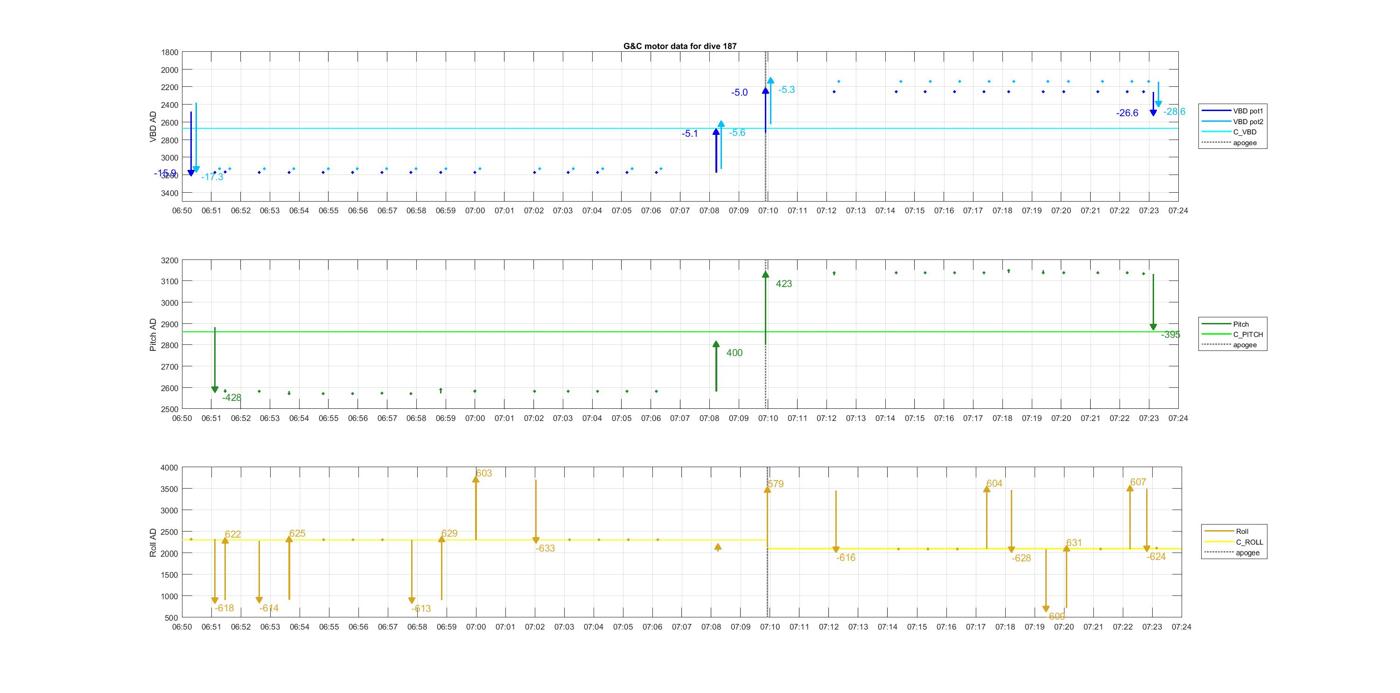This screenshot has width=1400, height=693.
Task: Click the "-613" roll annotation
Action: (421, 609)
